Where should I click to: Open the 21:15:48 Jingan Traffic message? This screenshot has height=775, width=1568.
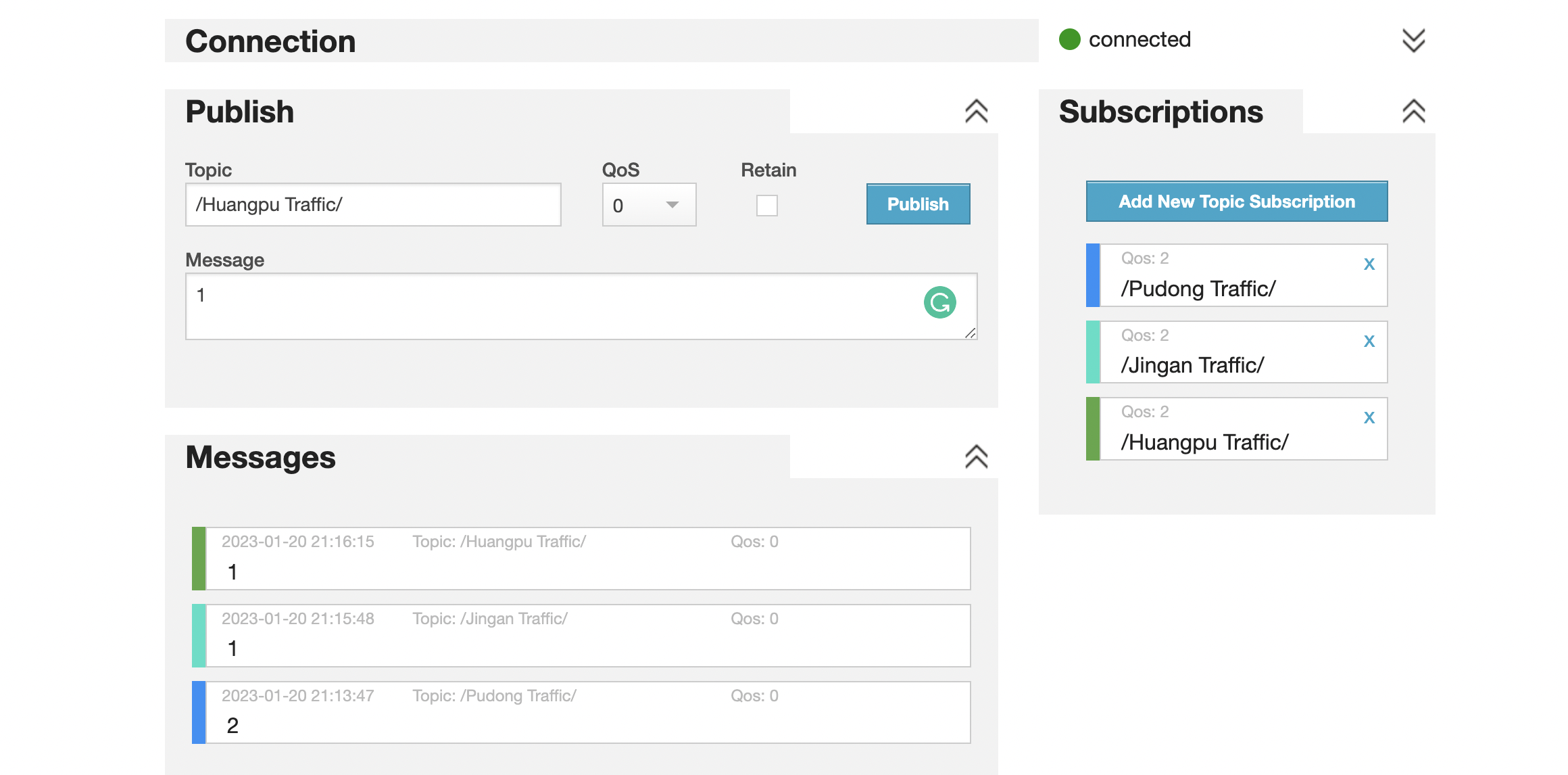[x=581, y=636]
